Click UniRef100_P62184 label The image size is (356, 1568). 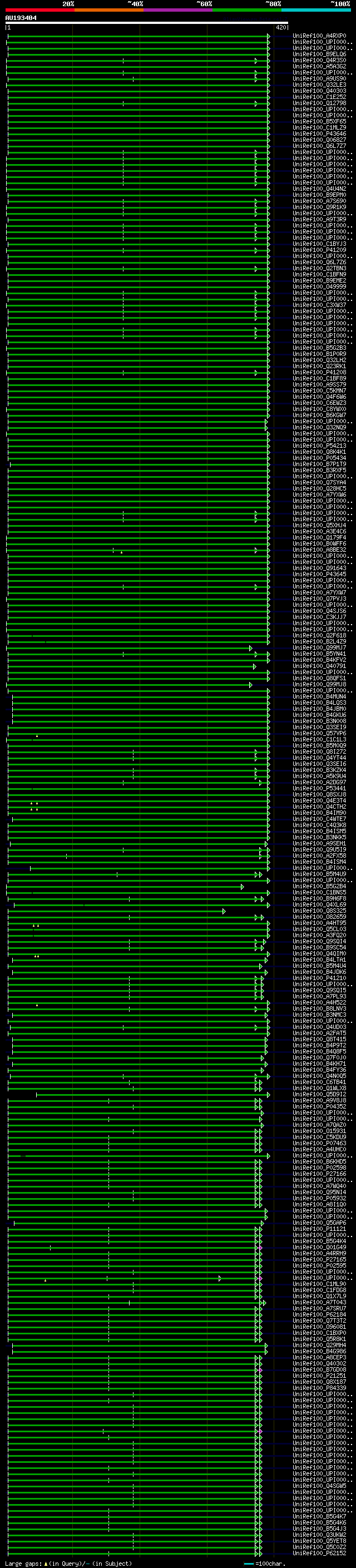click(319, 1314)
